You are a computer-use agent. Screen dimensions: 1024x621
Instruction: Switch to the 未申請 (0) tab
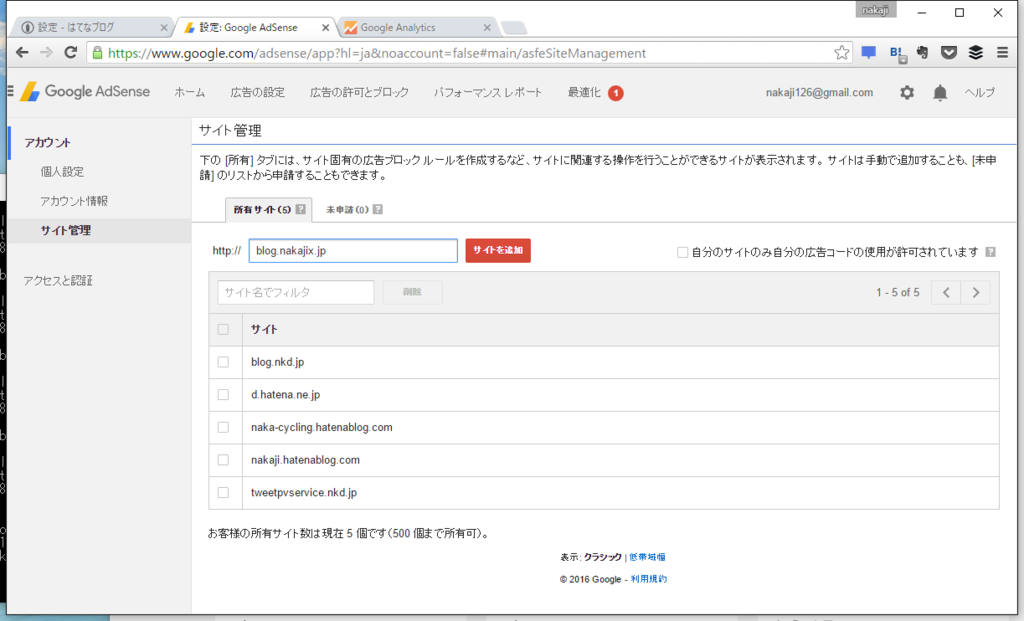click(x=347, y=210)
